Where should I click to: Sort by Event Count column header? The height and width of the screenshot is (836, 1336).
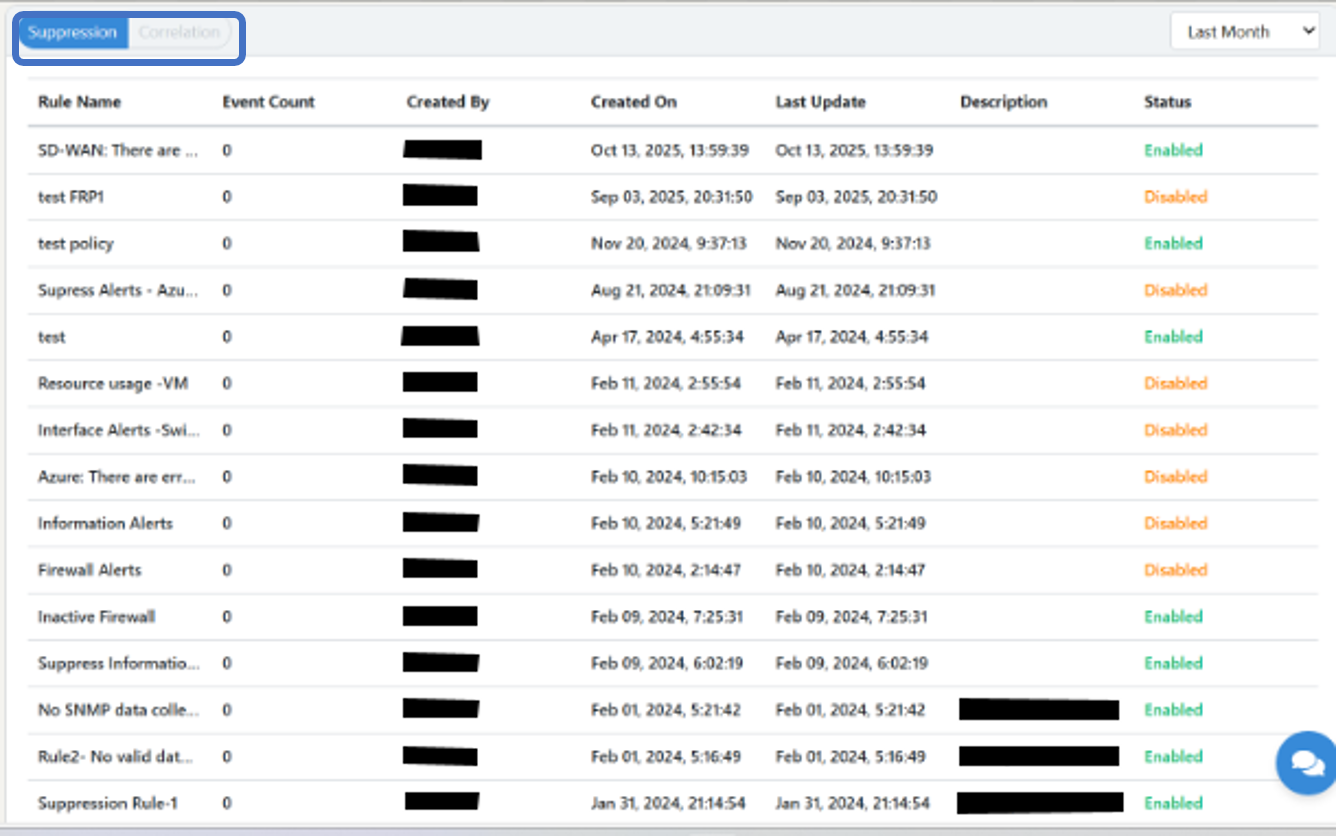[268, 102]
